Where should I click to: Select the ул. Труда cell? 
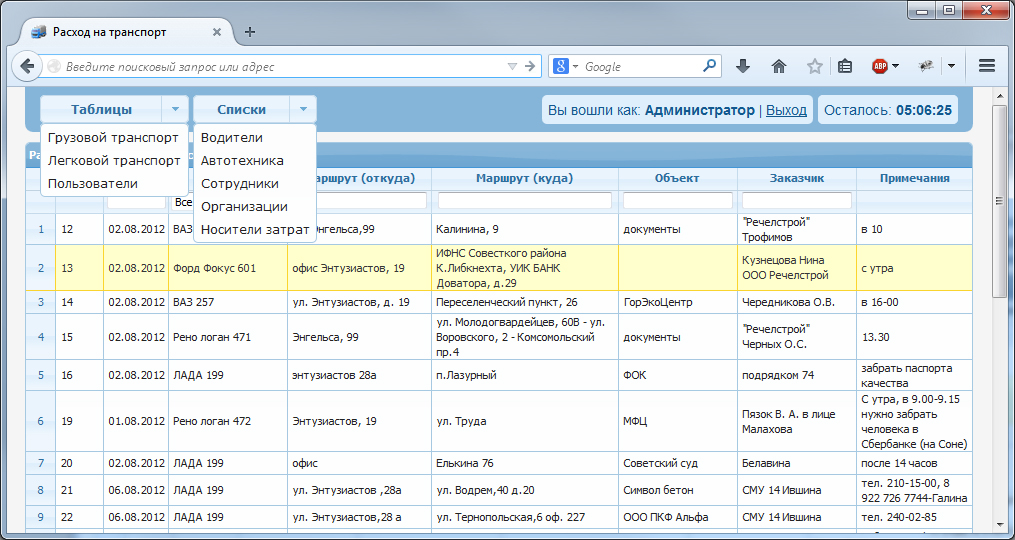pos(525,422)
